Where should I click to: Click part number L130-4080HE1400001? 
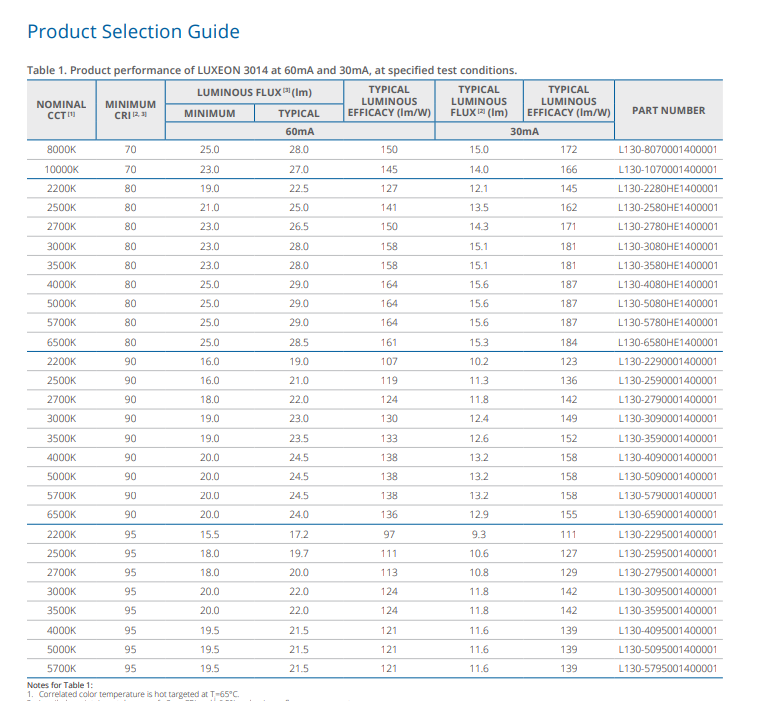(668, 285)
